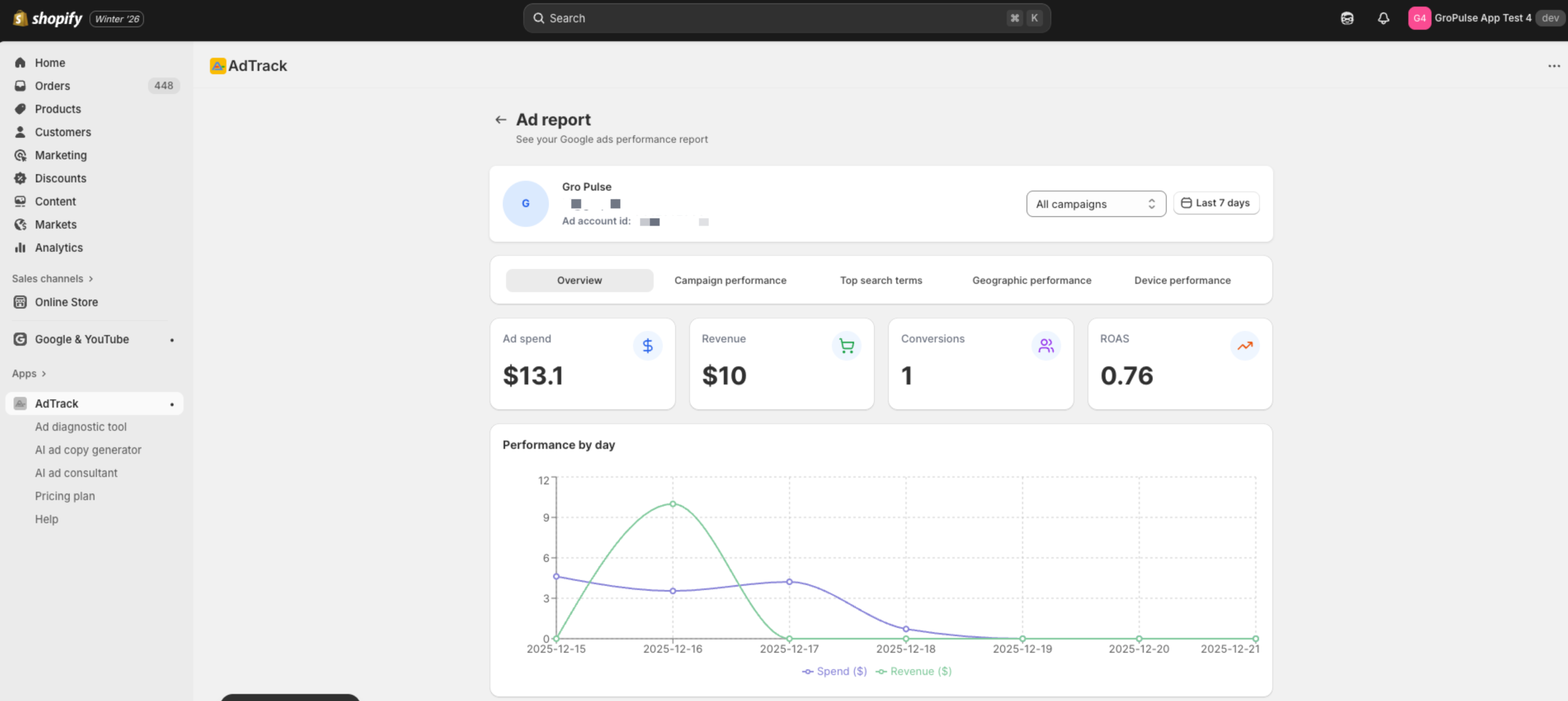Click the 2025-12-16 revenue peak point

click(x=673, y=504)
